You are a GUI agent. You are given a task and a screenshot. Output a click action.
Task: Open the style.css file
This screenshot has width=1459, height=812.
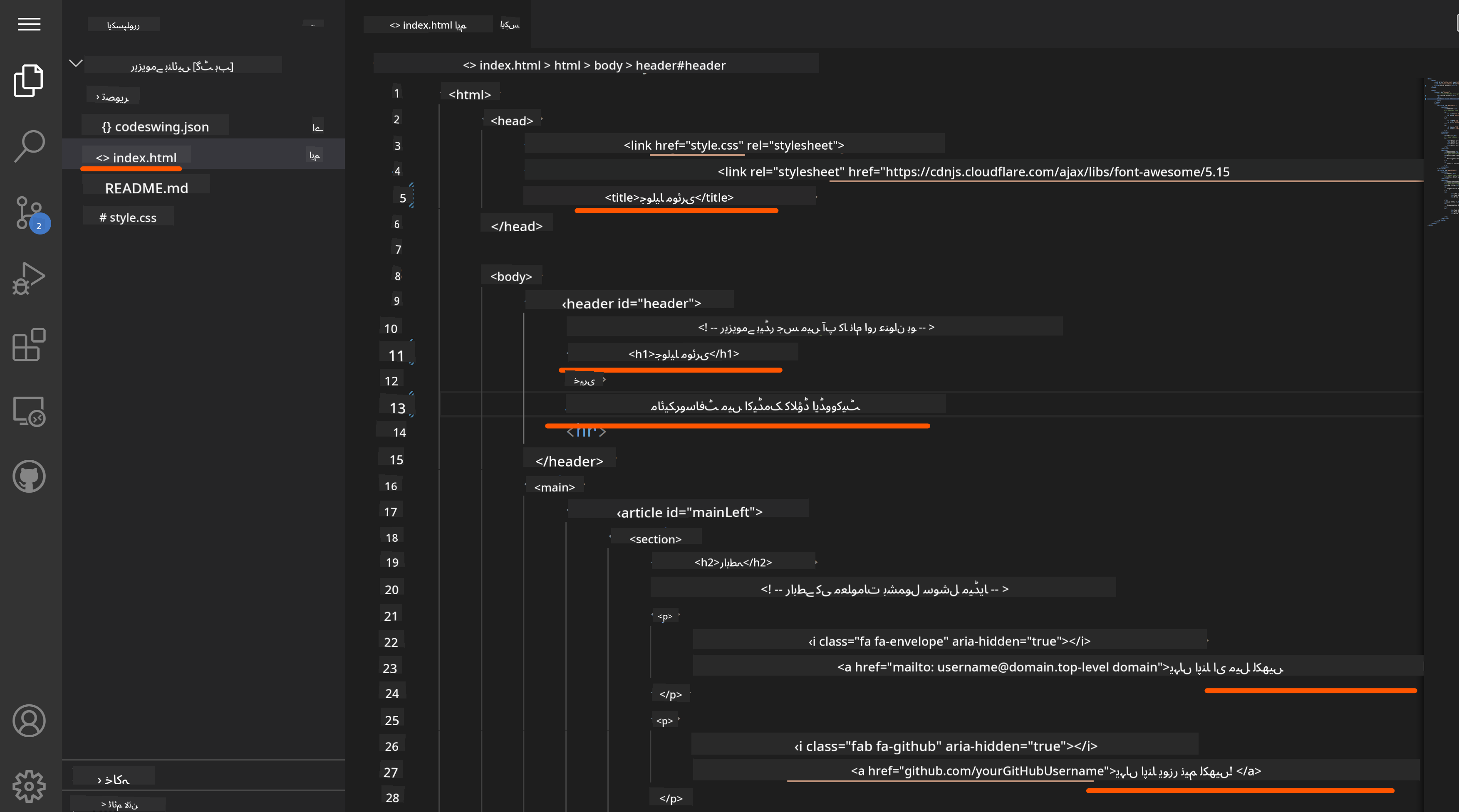click(128, 217)
